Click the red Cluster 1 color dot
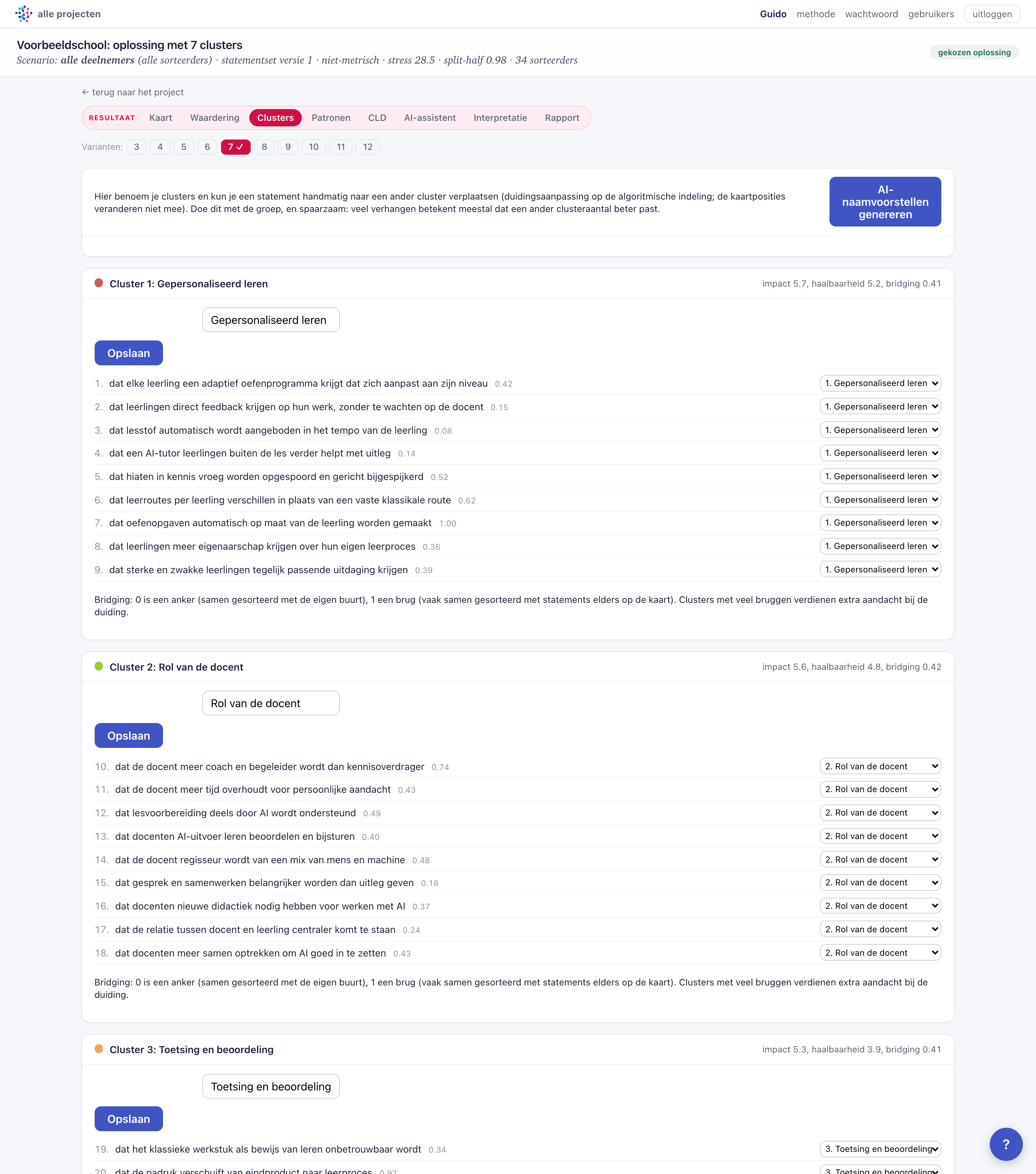This screenshot has width=1036, height=1174. [x=99, y=282]
